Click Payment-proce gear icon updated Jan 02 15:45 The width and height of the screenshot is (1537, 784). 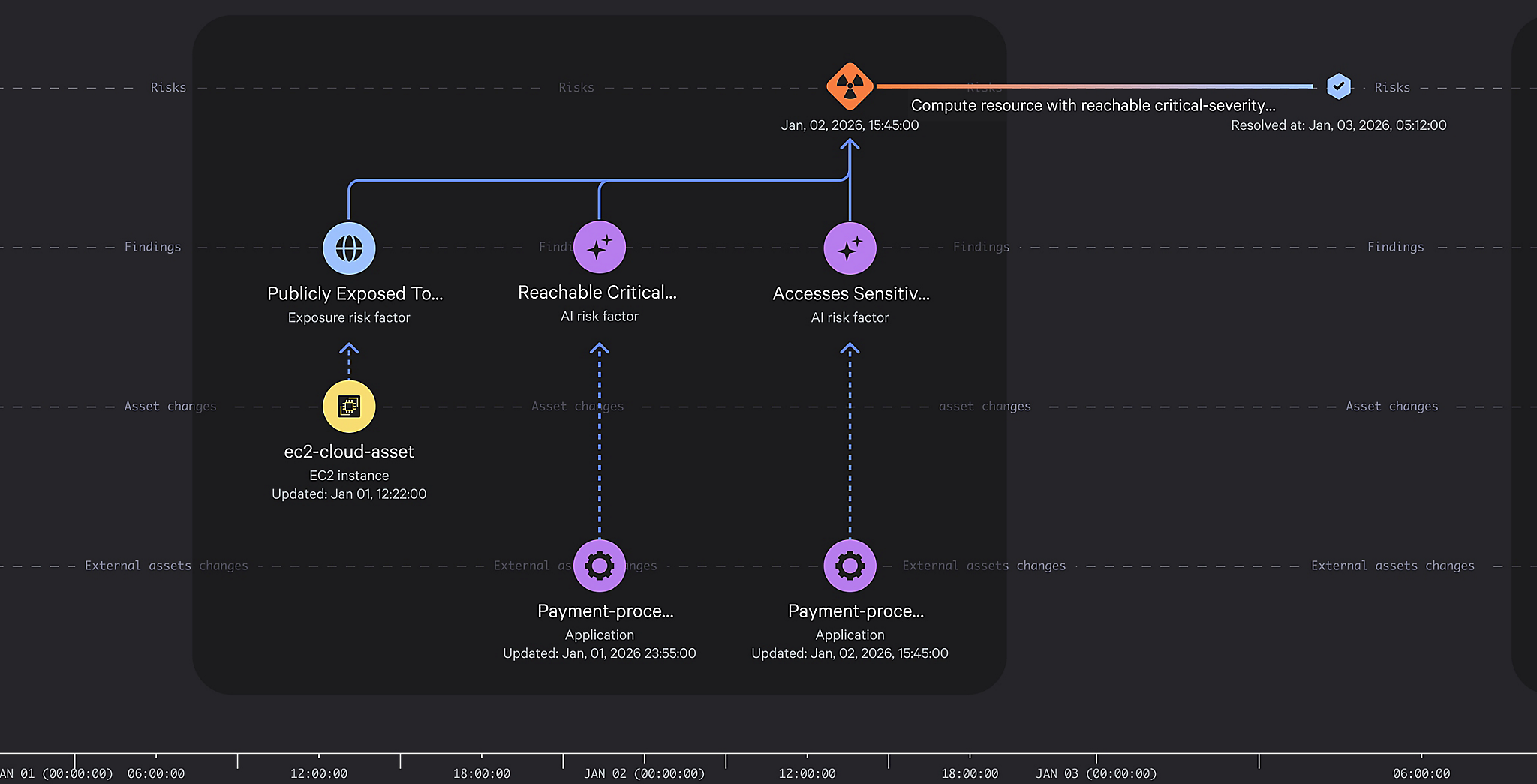pos(850,566)
